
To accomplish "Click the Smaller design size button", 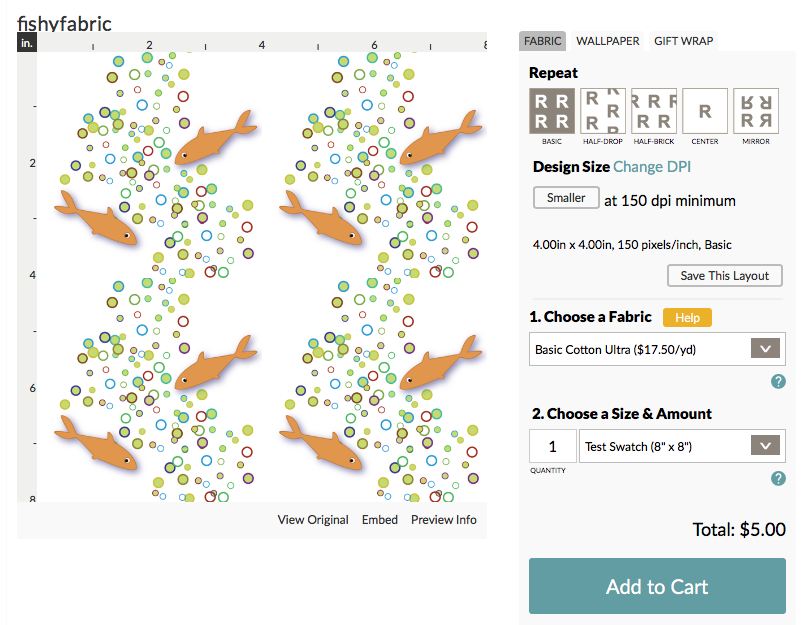I will coord(566,198).
